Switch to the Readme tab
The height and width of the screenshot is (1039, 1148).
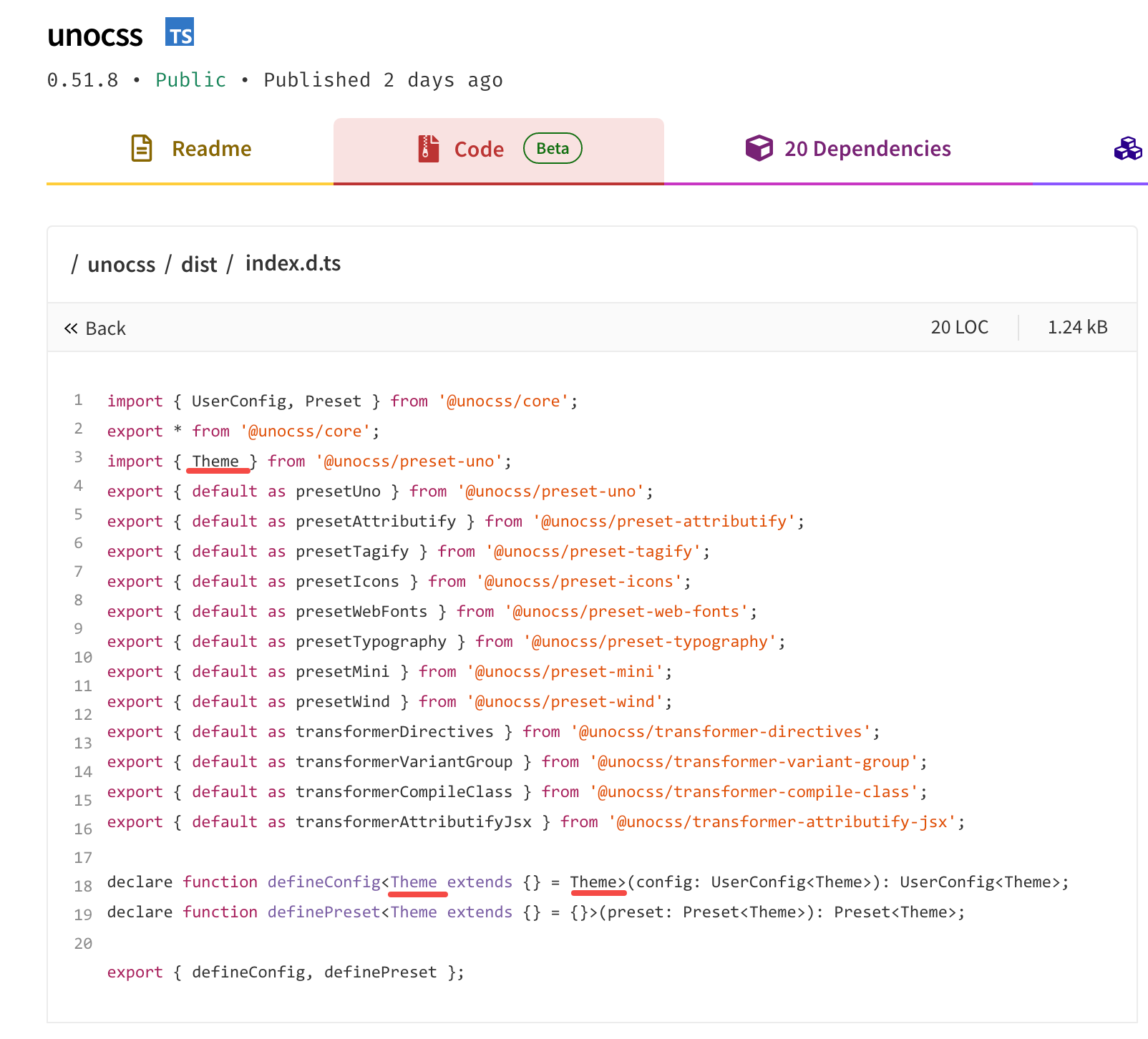point(190,148)
